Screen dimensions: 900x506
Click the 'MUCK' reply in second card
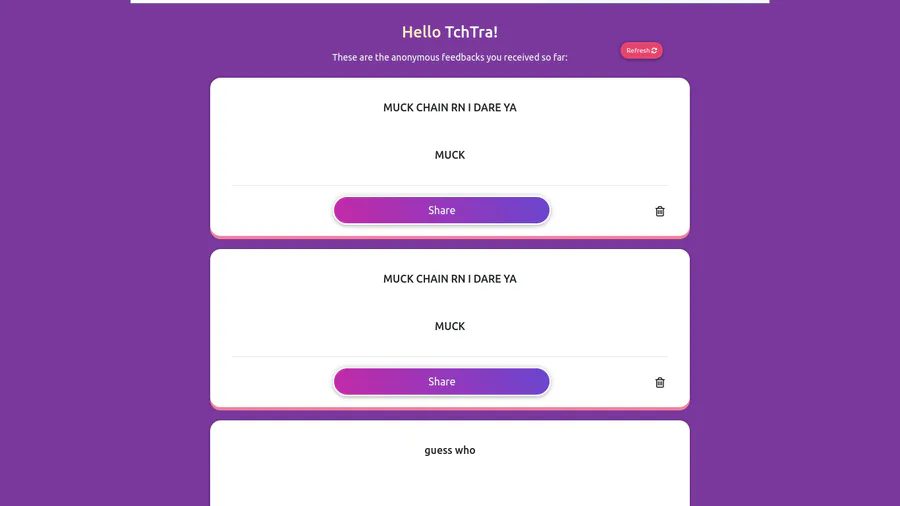pos(449,326)
